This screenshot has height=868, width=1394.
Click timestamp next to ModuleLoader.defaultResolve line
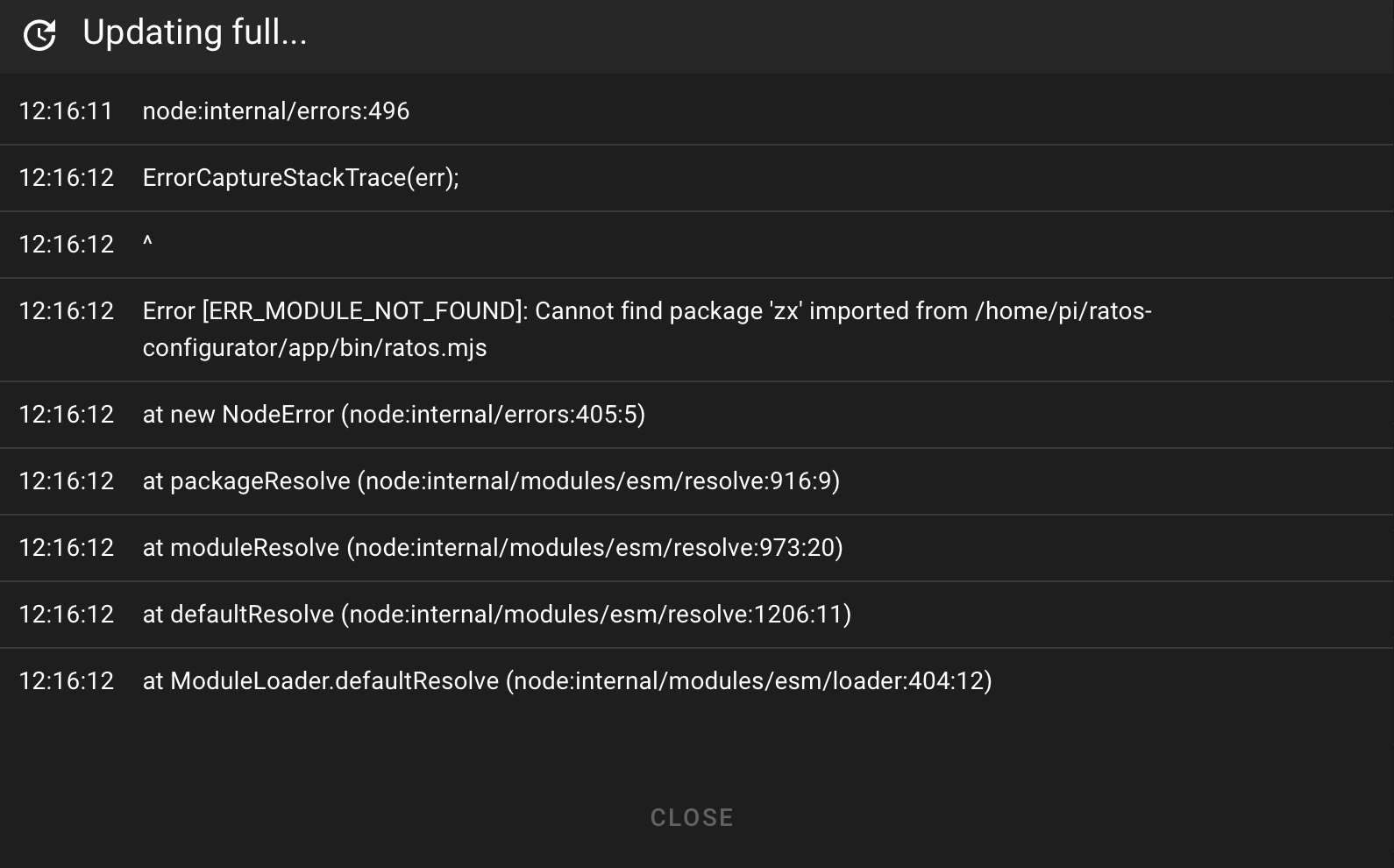(x=67, y=681)
